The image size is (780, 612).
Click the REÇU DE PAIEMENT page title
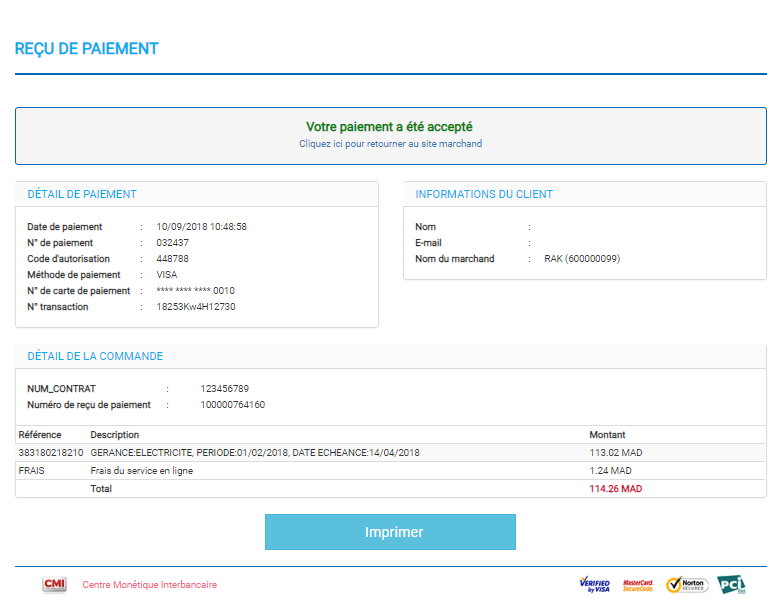pos(87,49)
